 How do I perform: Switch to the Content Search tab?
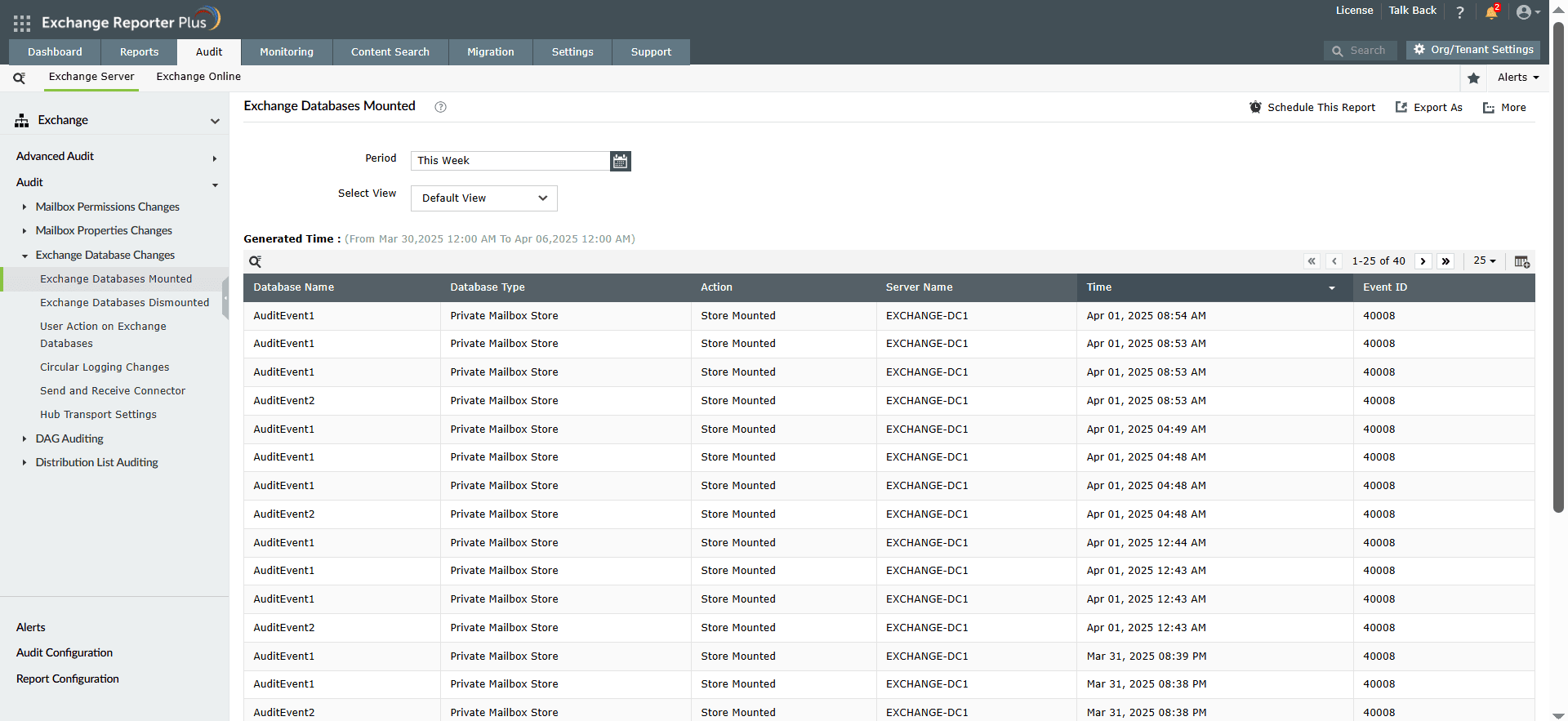coord(390,52)
